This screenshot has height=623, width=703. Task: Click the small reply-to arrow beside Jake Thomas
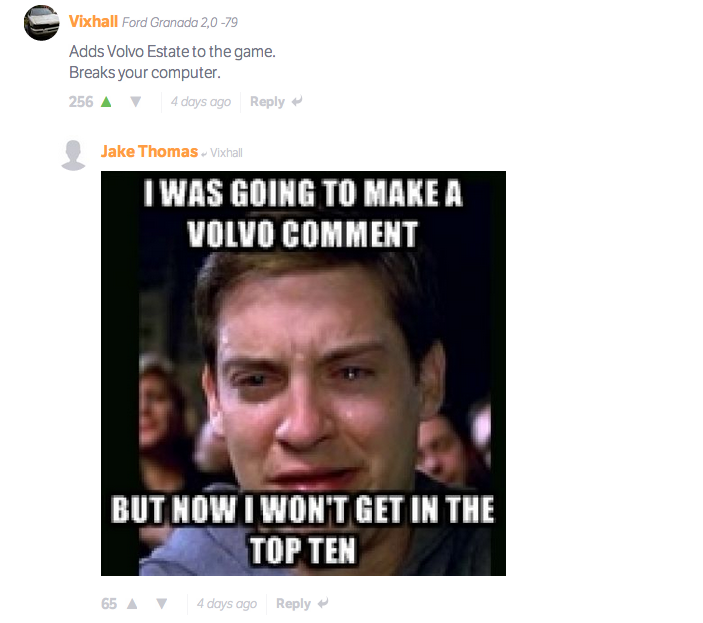coord(204,154)
